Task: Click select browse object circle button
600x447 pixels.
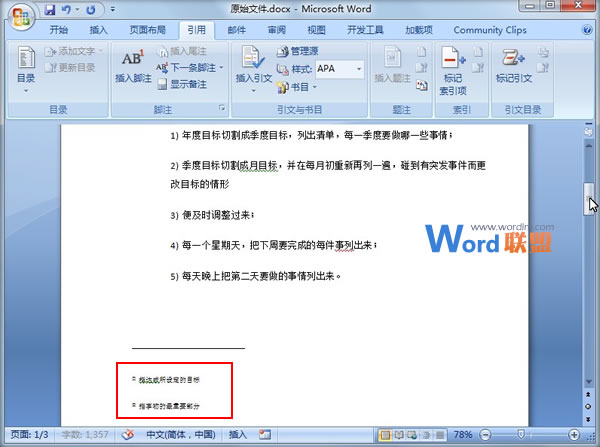Action: 589,406
